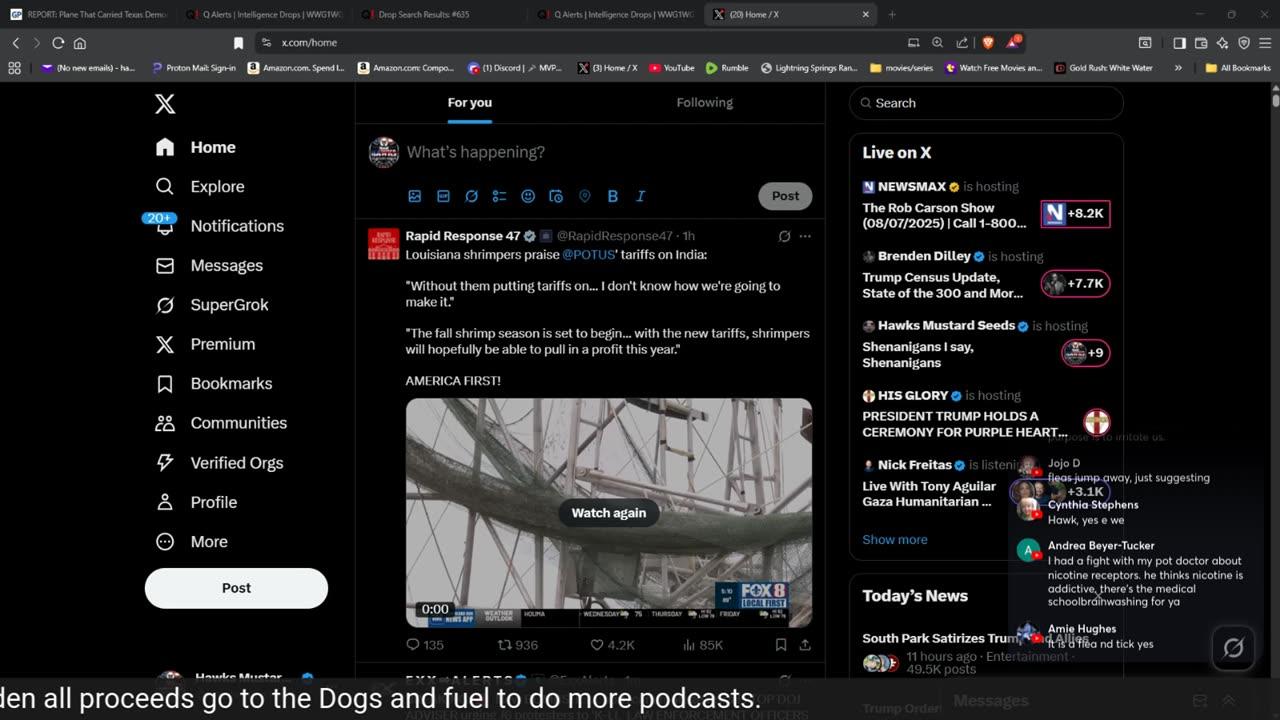Share the Rapid Response post
The width and height of the screenshot is (1280, 720).
click(805, 645)
